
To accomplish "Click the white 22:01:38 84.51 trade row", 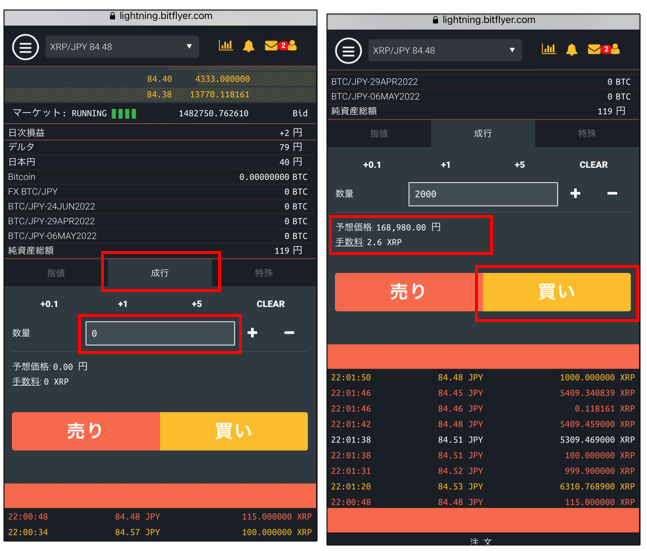I will click(483, 440).
